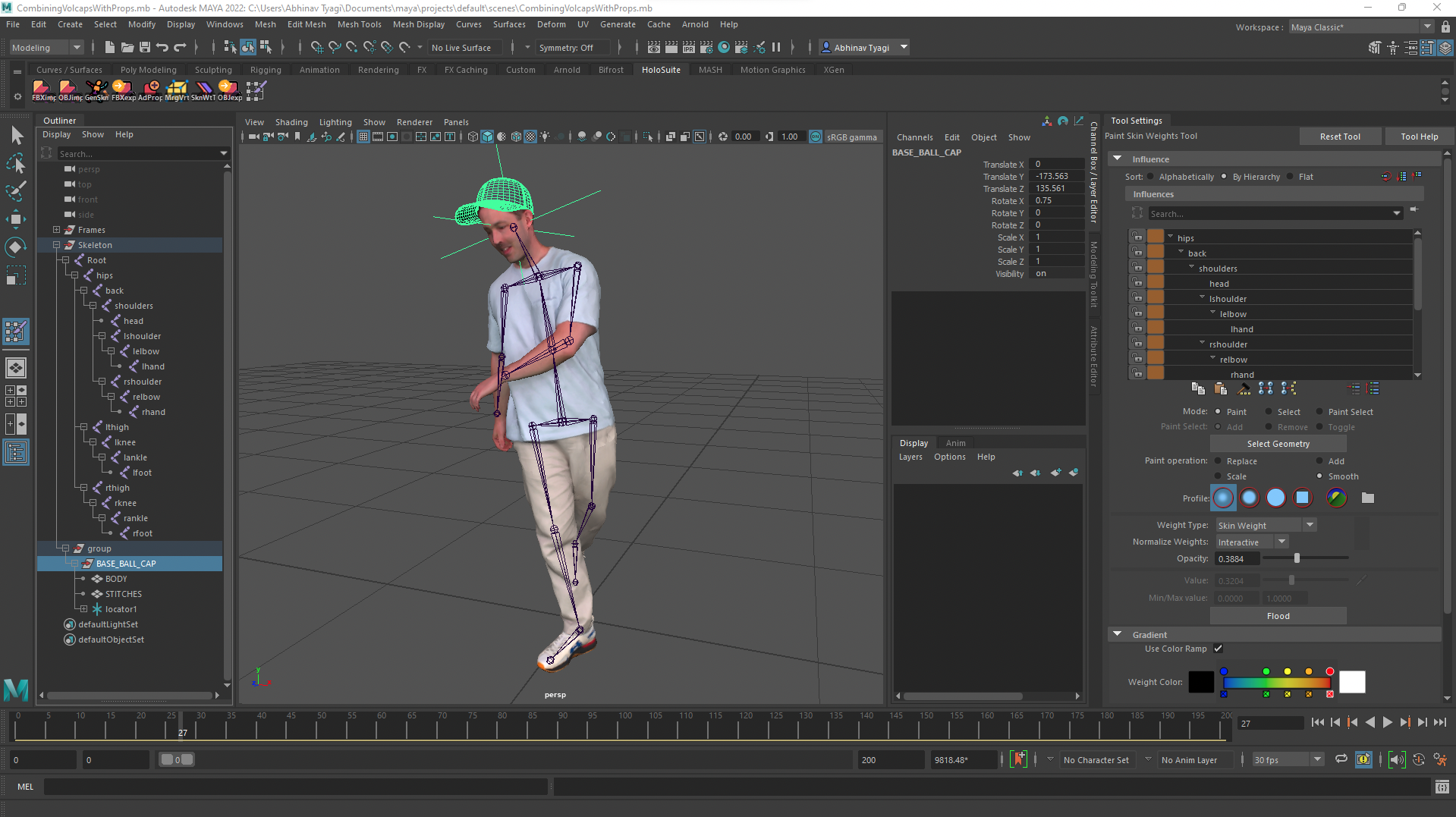Select the solid square brush profile

click(x=1302, y=498)
